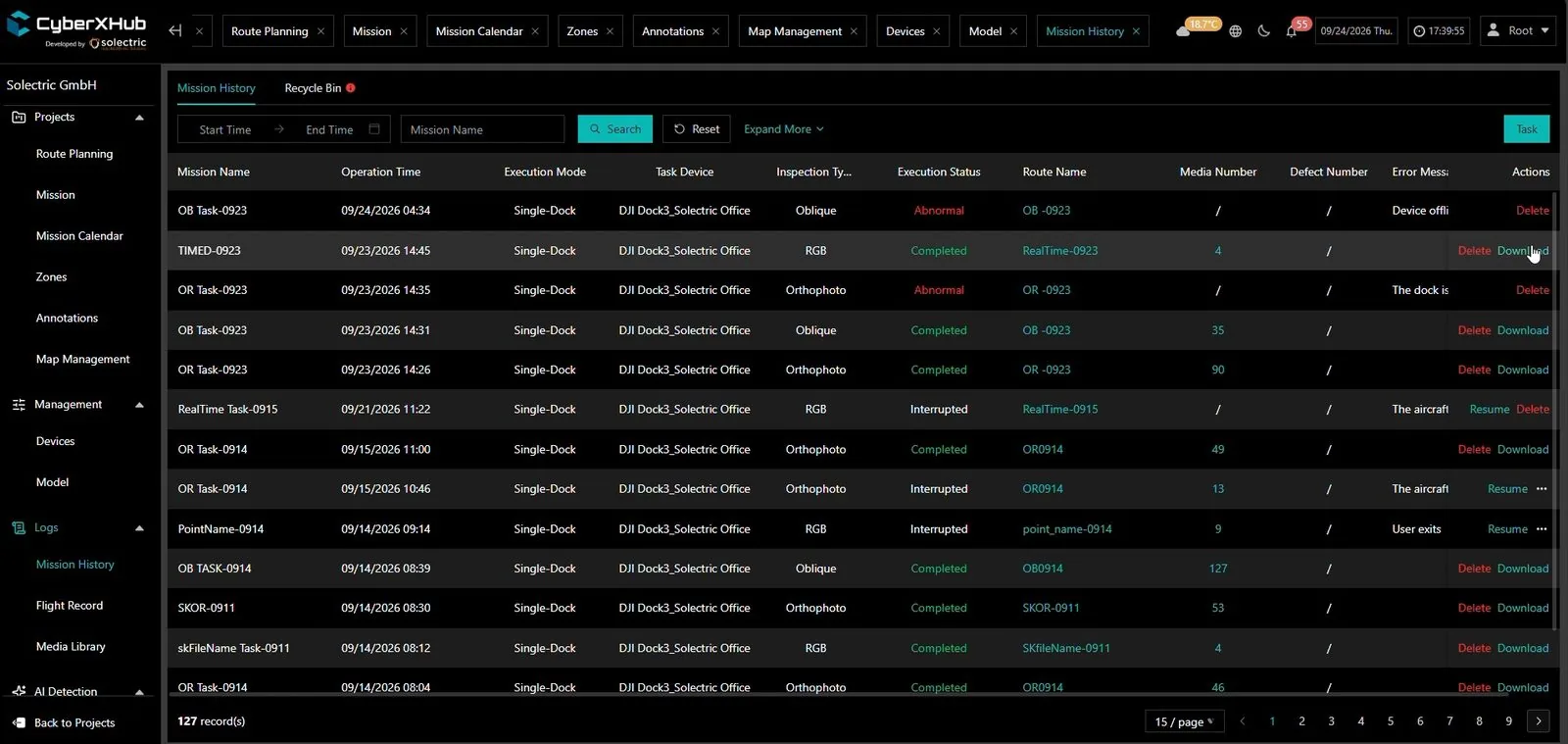The height and width of the screenshot is (744, 1568).
Task: Open the date display 09/24/2026 Thu.
Action: (1355, 31)
